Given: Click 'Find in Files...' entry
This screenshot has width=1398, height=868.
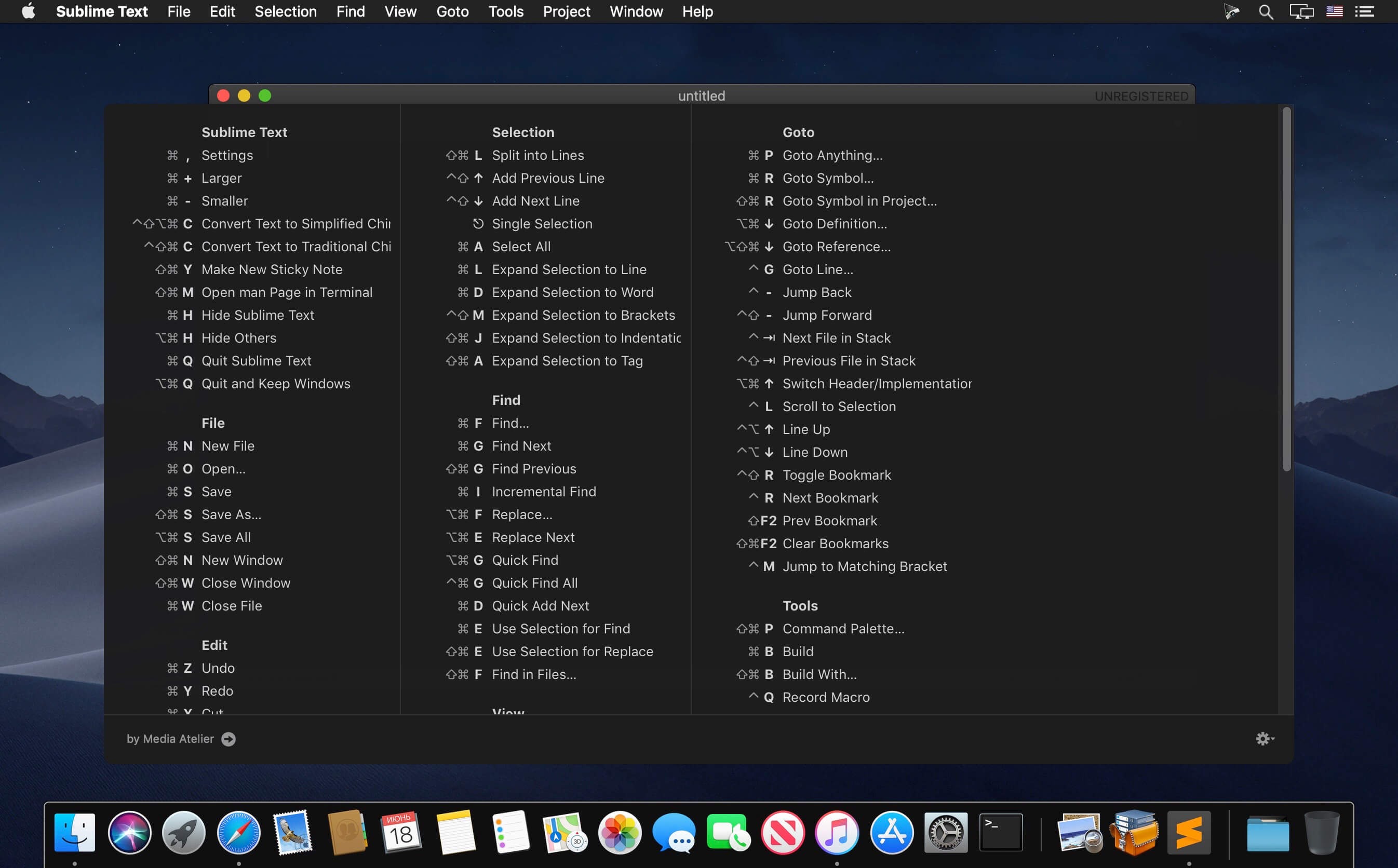Looking at the screenshot, I should (533, 674).
